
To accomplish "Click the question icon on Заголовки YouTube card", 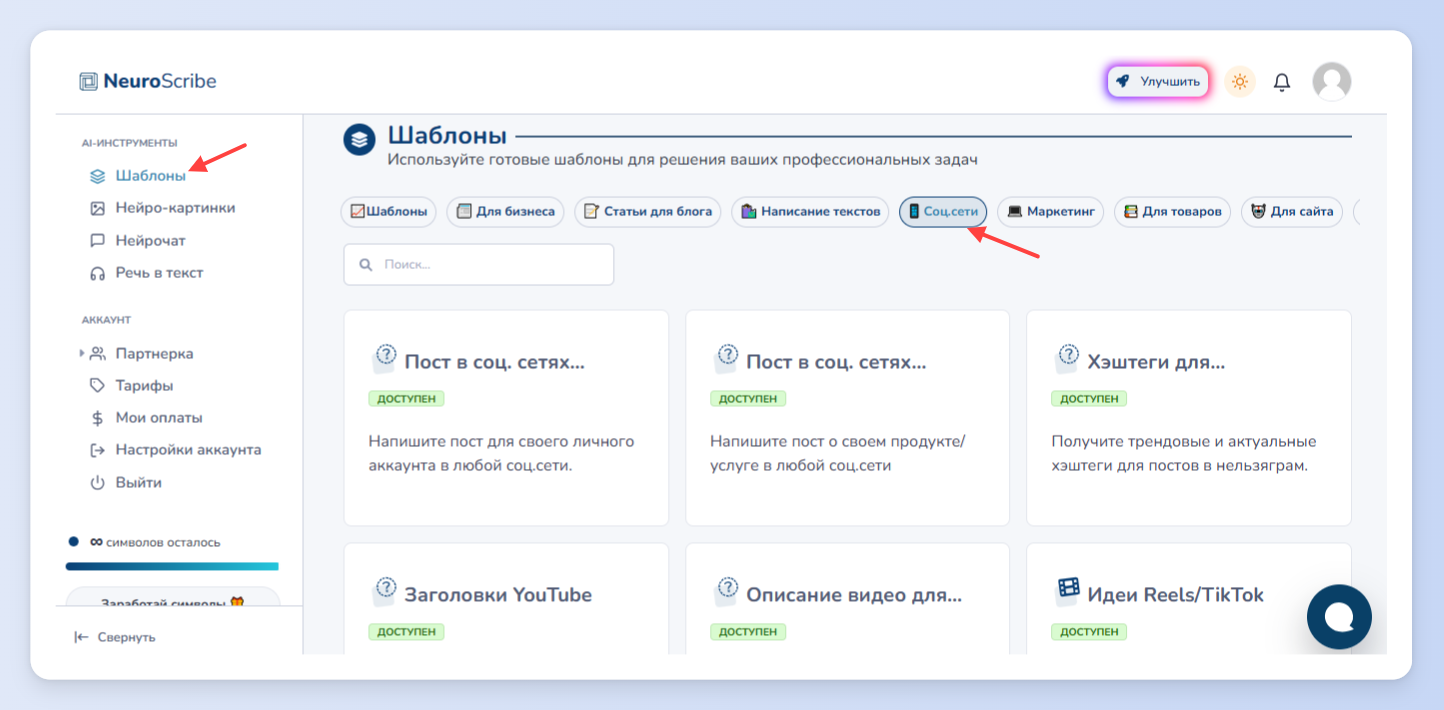I will [385, 591].
